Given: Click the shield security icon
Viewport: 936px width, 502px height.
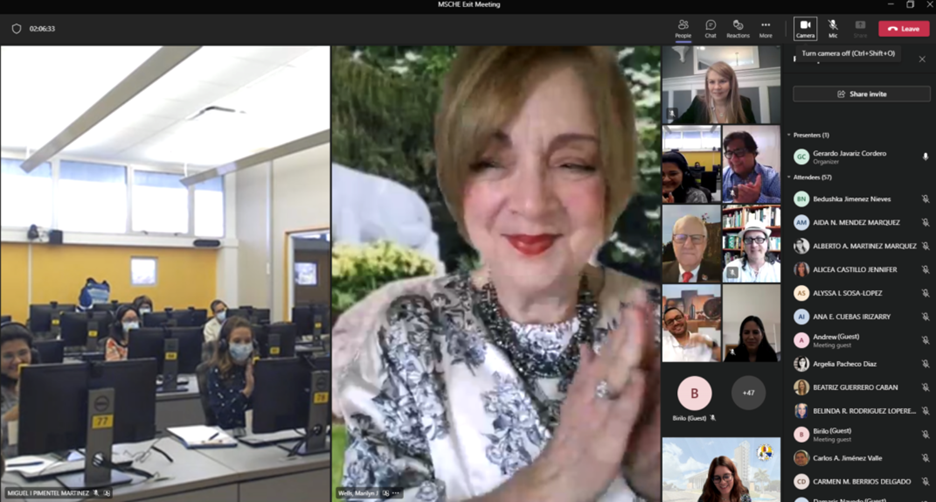Looking at the screenshot, I should (x=16, y=29).
